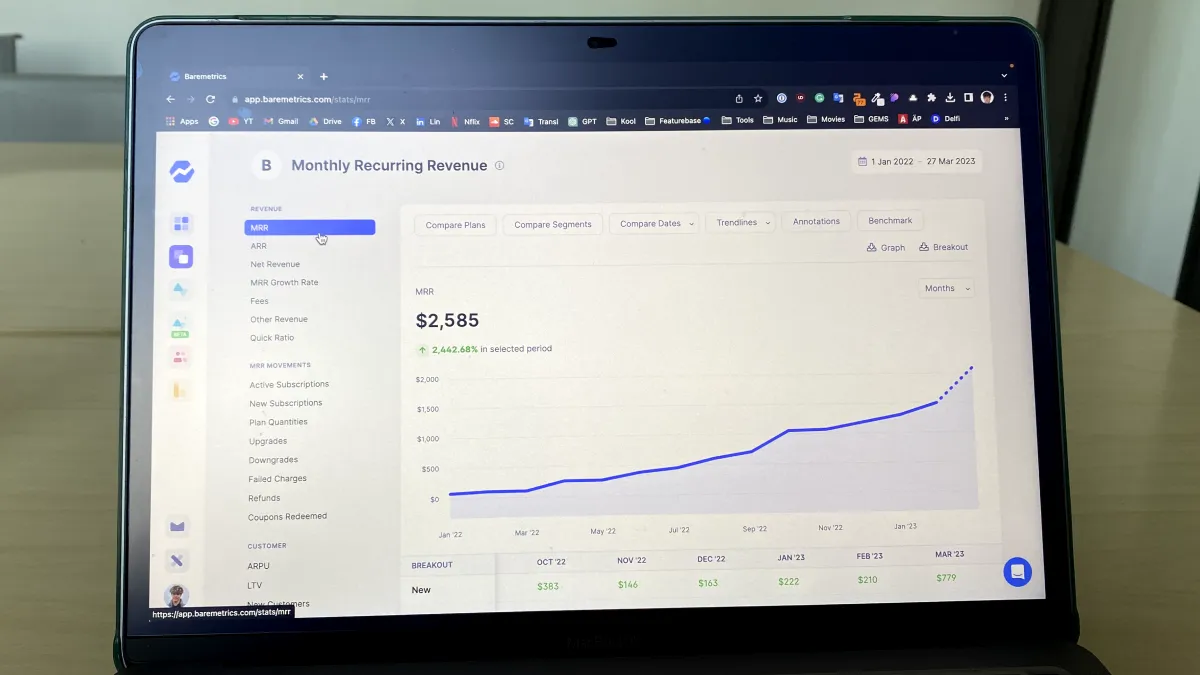
Task: Click the Benchmark button
Action: (890, 220)
